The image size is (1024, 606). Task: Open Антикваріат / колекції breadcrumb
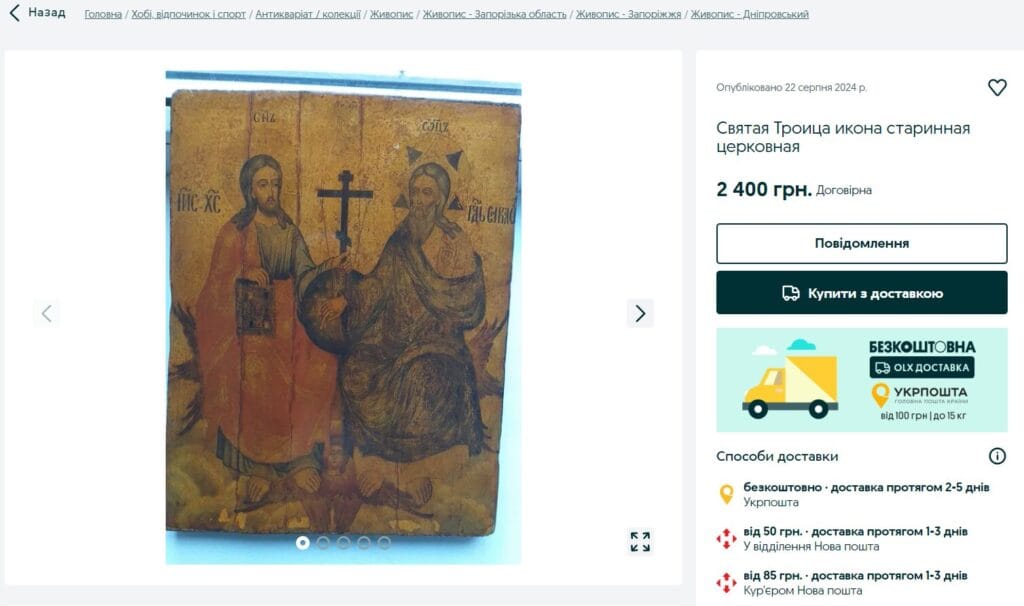(x=308, y=14)
